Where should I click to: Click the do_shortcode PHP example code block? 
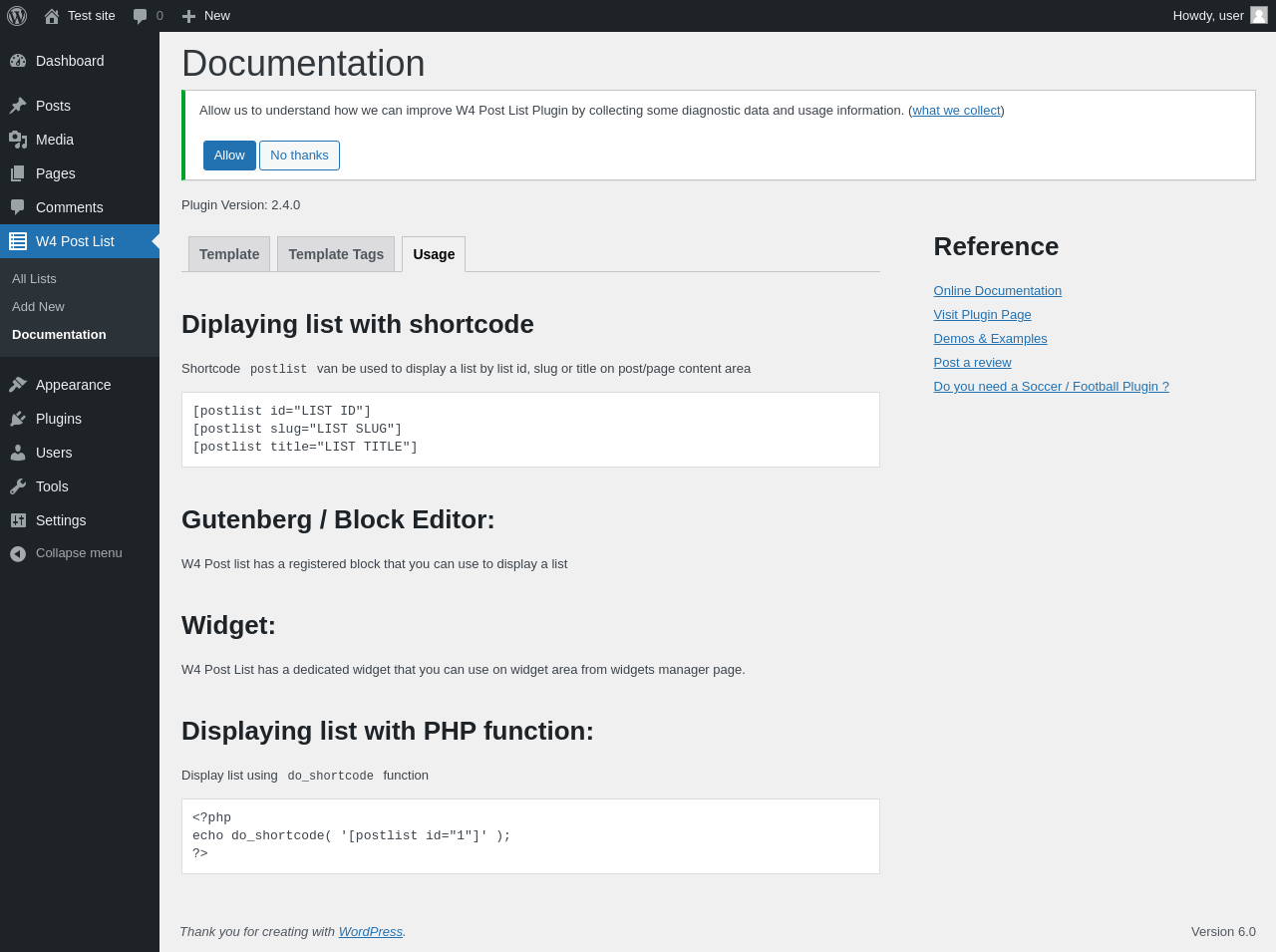click(530, 836)
